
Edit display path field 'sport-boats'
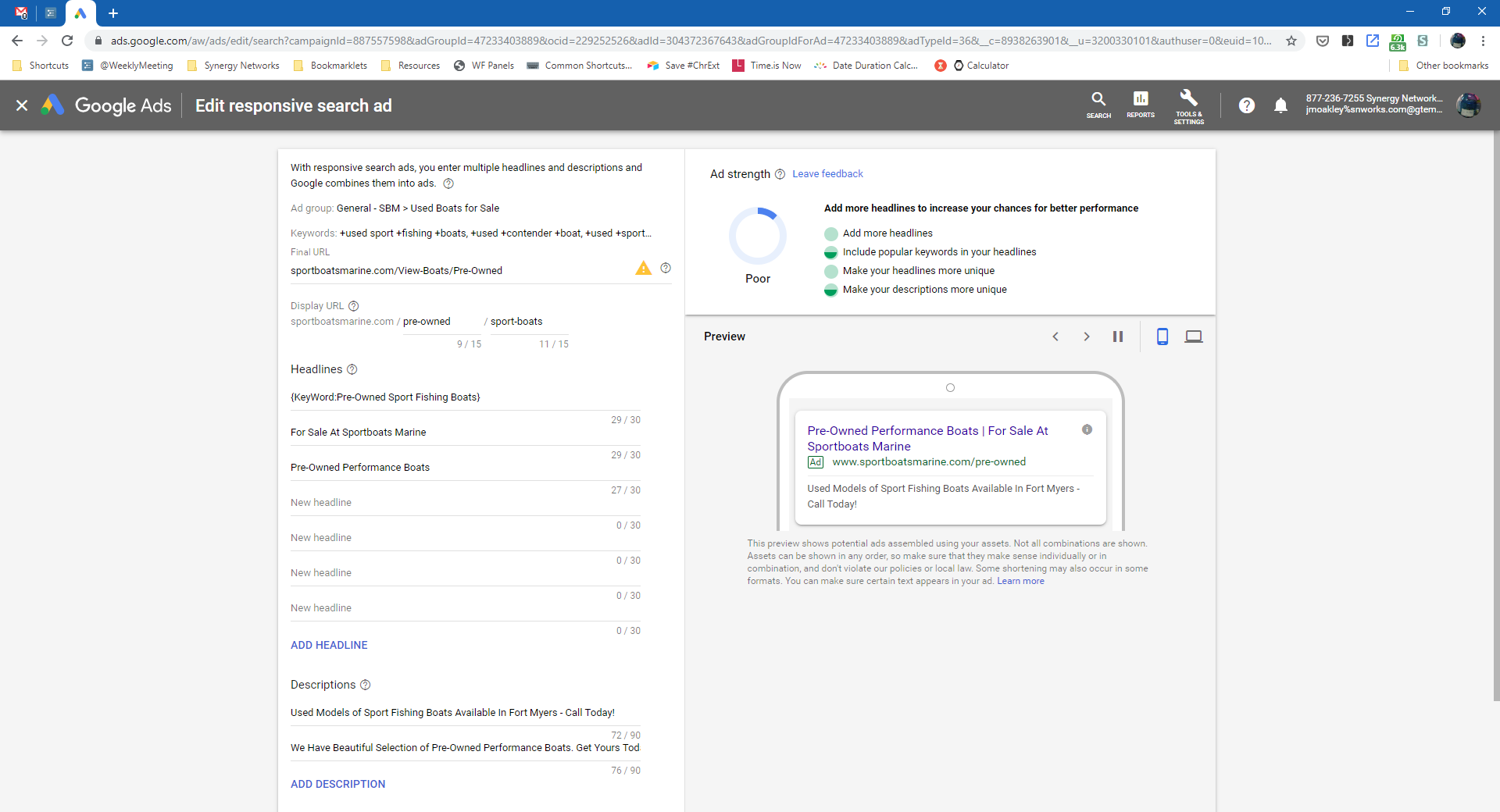pyautogui.click(x=529, y=322)
